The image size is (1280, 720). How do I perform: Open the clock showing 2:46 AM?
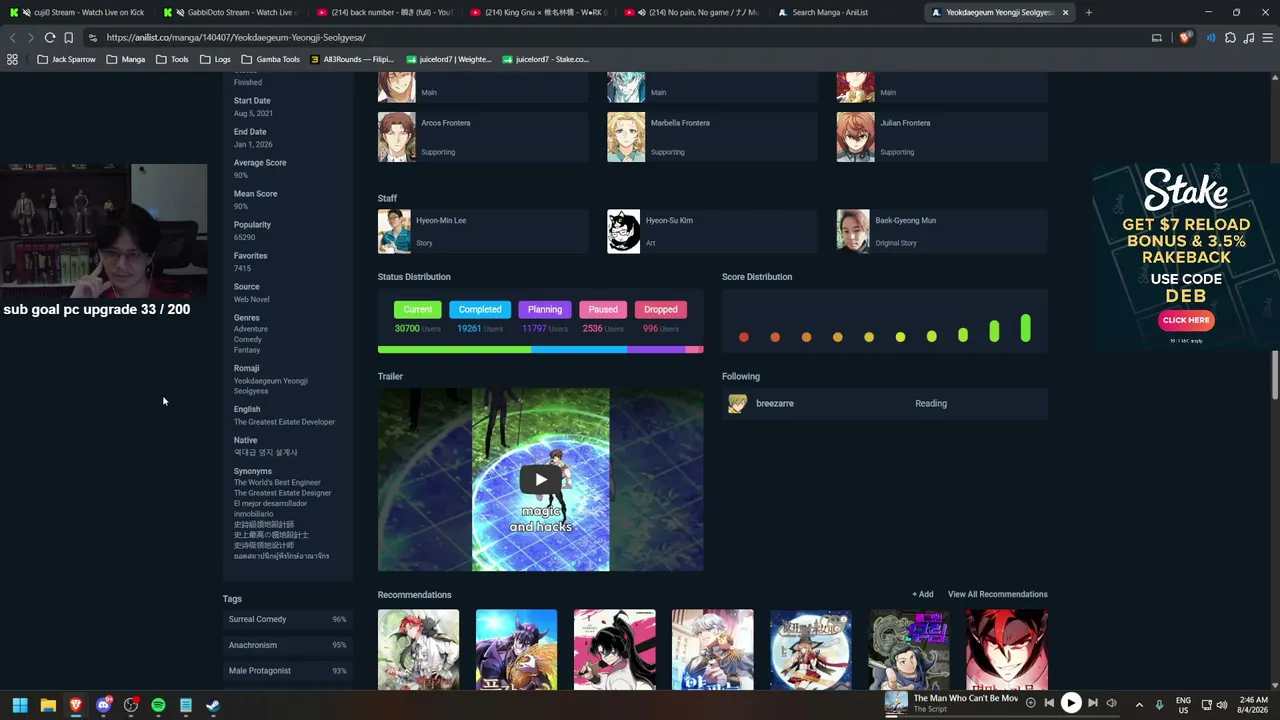click(x=1253, y=705)
